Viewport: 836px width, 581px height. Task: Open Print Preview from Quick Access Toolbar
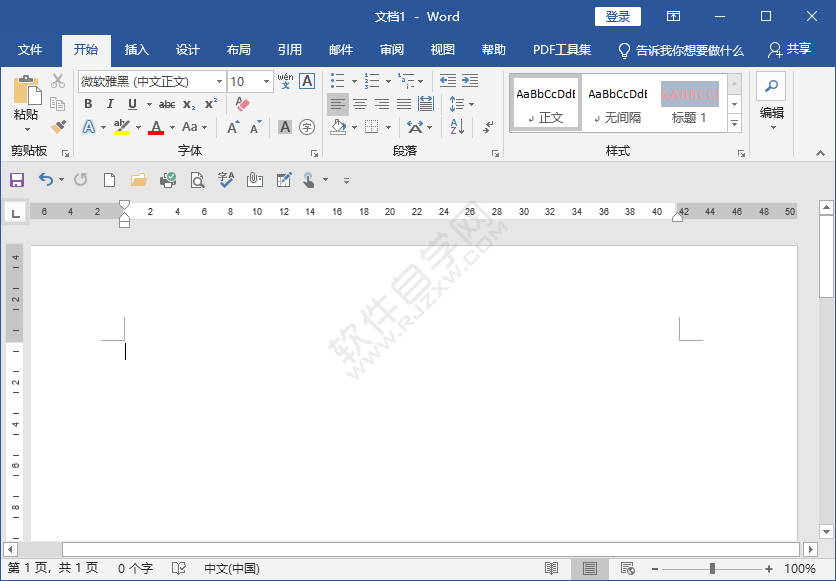[197, 180]
